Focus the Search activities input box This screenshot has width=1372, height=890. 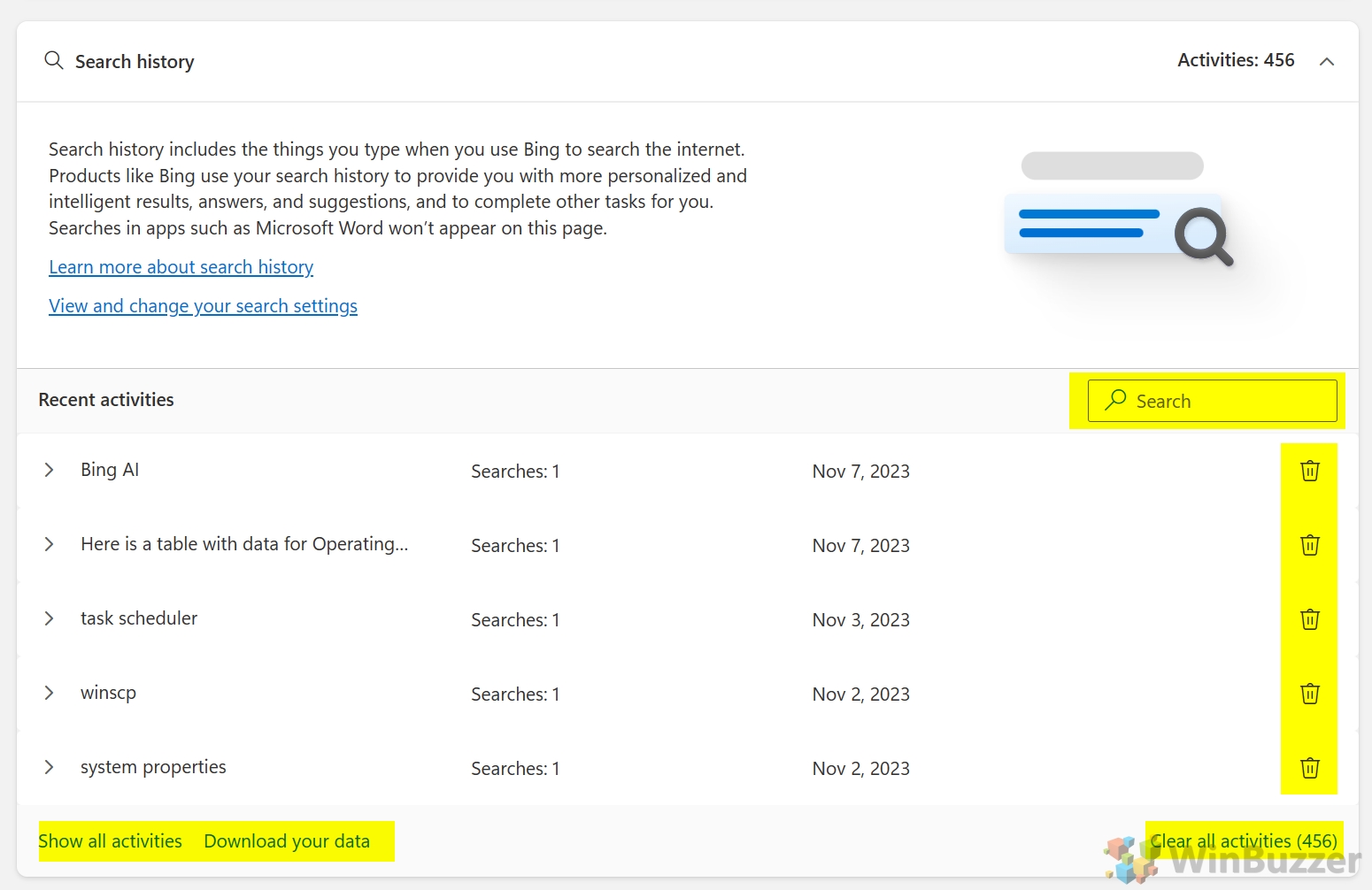(1212, 401)
